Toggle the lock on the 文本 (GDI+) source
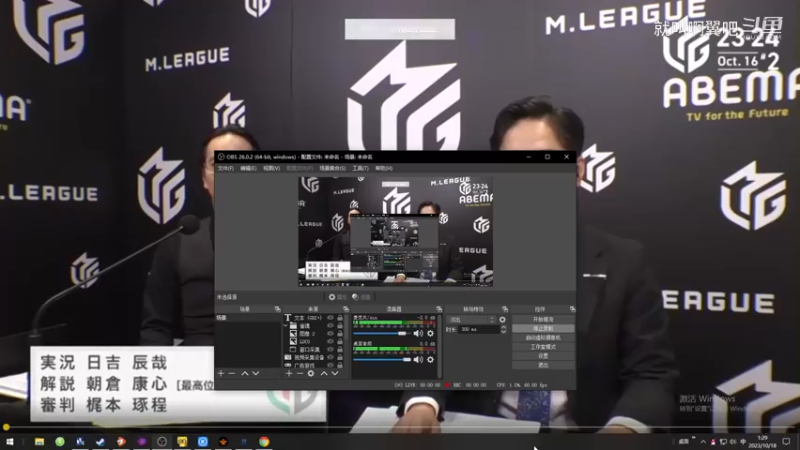The image size is (800, 450). click(340, 318)
